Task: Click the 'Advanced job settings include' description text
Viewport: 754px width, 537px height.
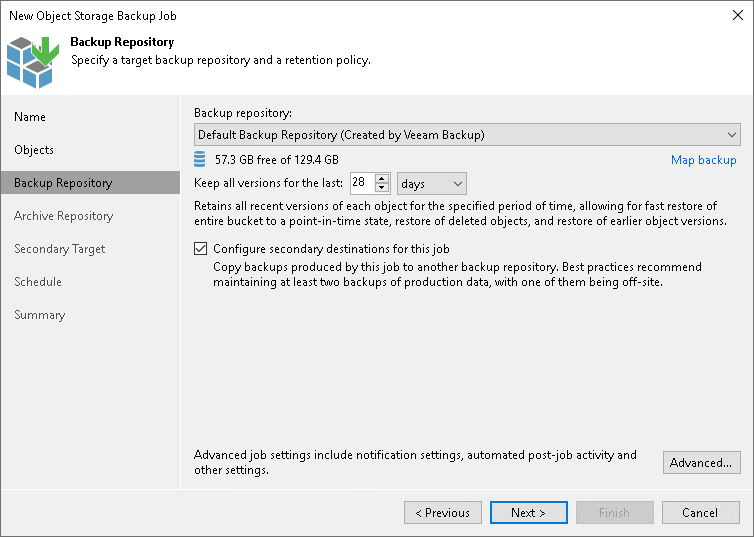Action: pyautogui.click(x=415, y=462)
